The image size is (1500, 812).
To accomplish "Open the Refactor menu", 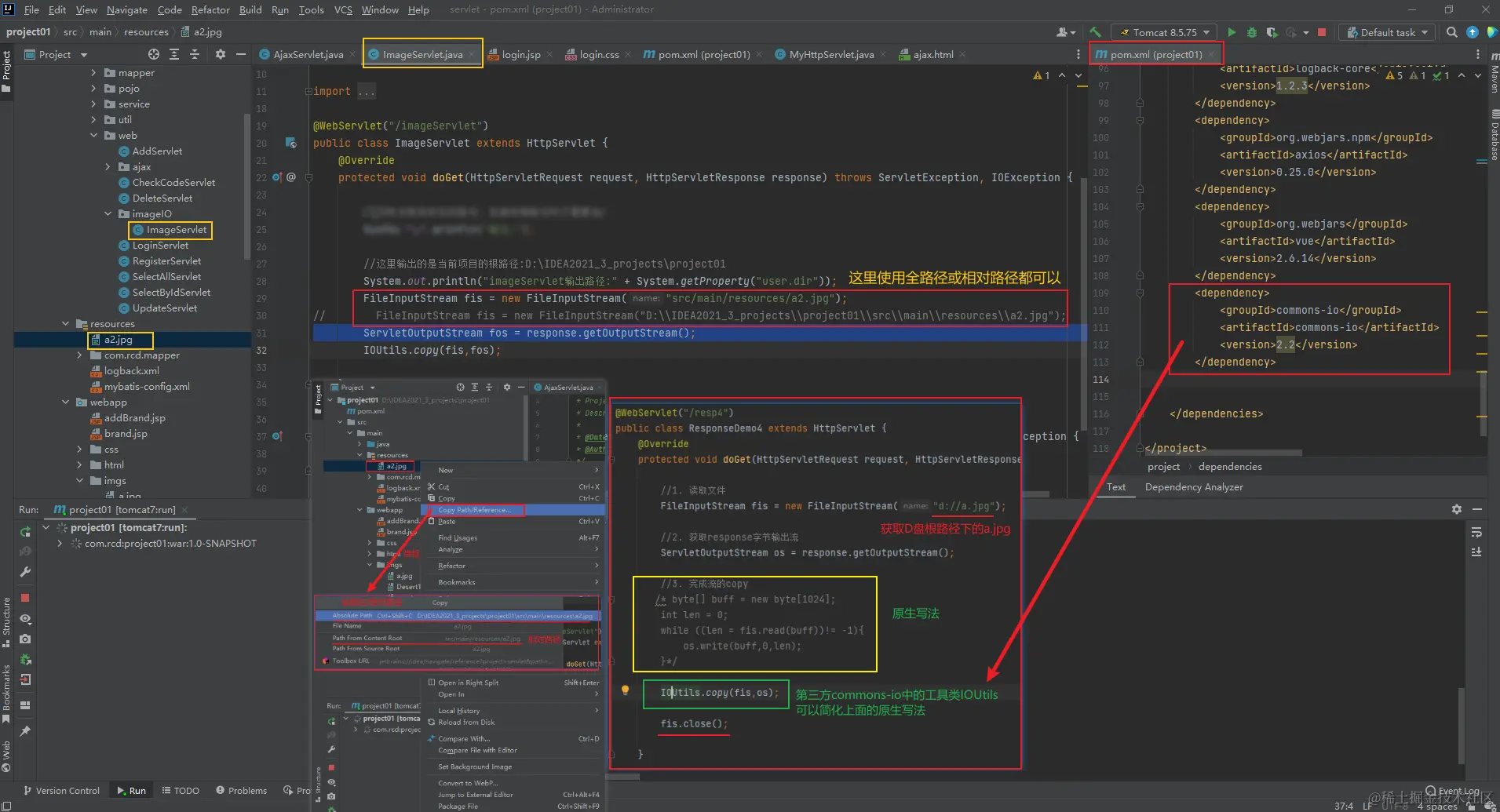I will point(210,9).
